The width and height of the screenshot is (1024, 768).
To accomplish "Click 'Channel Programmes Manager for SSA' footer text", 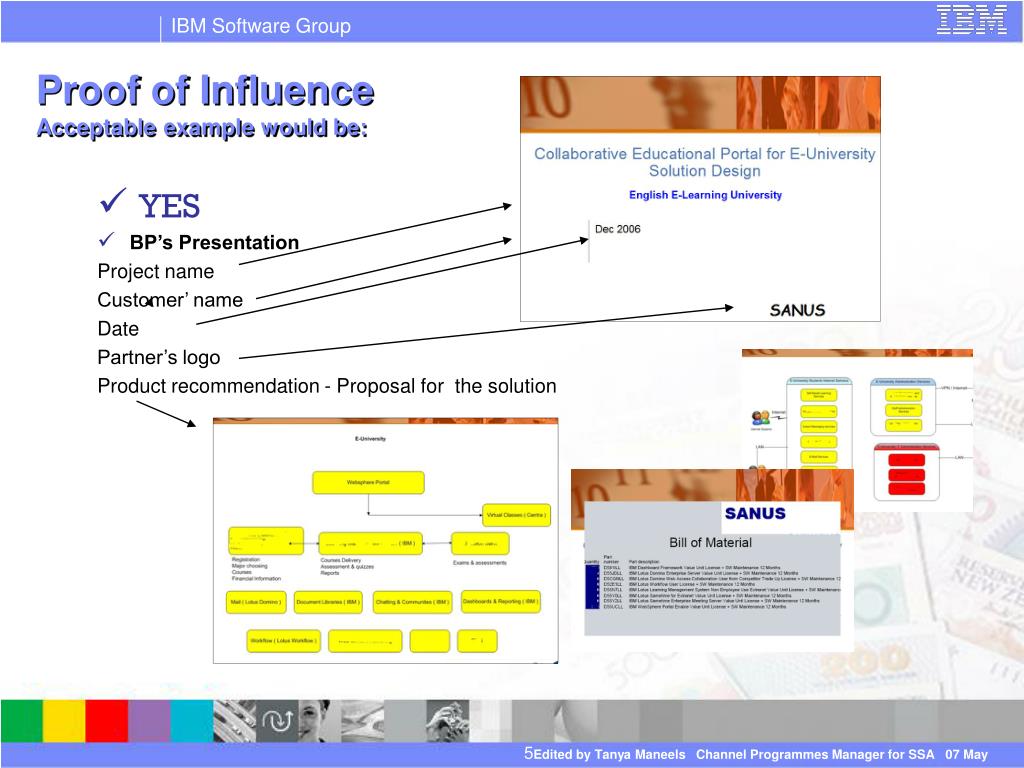I will (815, 754).
